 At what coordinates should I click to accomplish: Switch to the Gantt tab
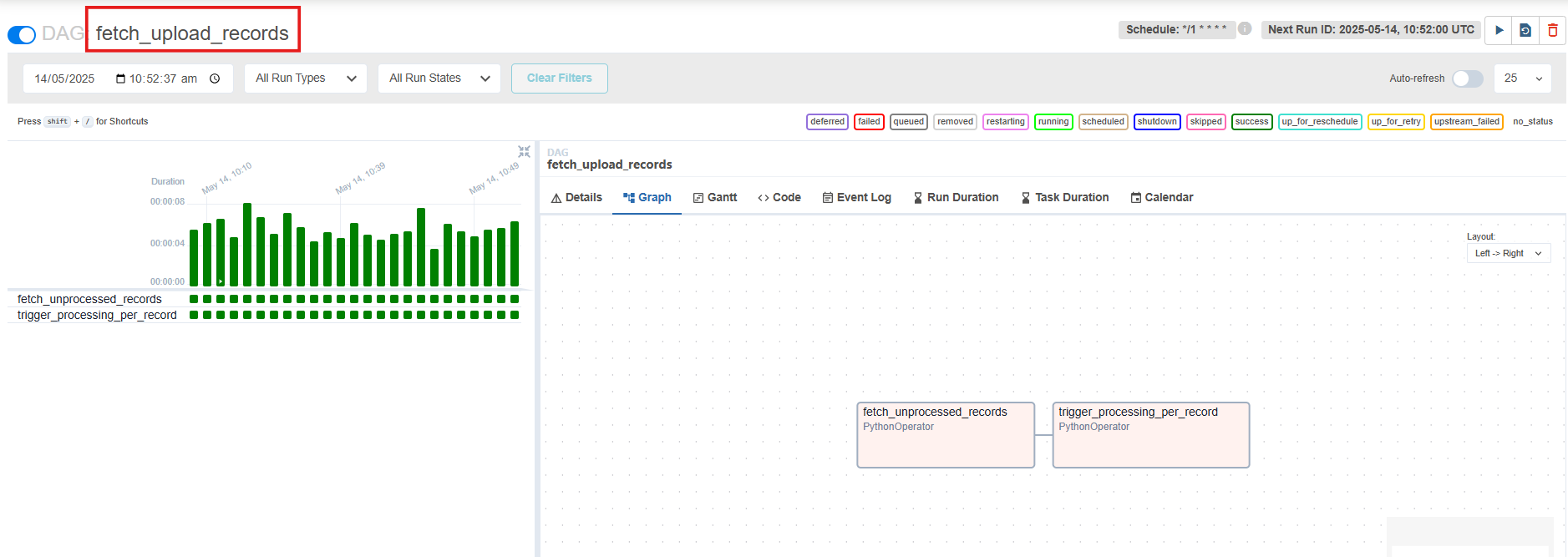715,198
